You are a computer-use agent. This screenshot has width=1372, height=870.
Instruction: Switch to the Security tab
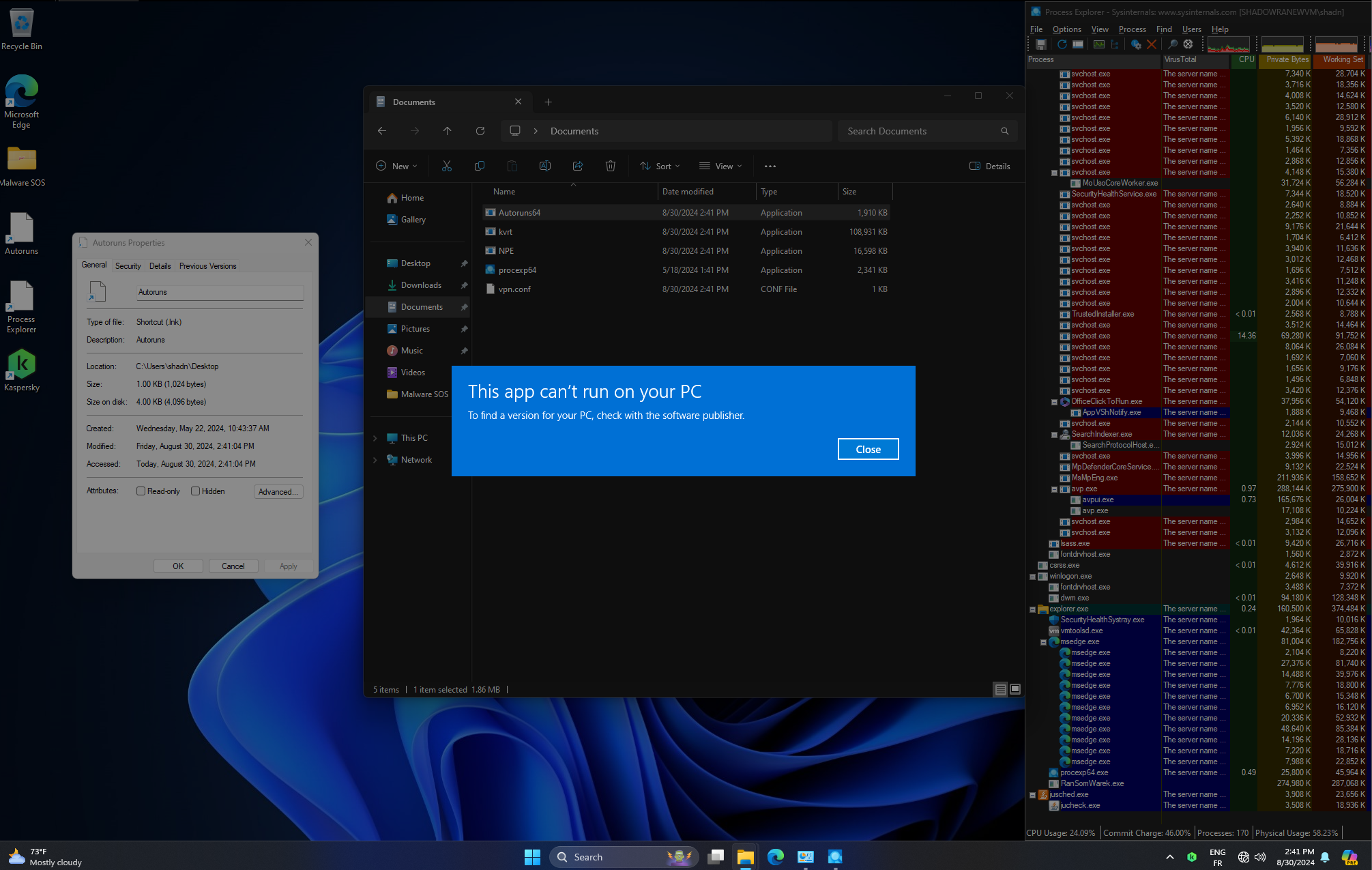click(x=128, y=266)
